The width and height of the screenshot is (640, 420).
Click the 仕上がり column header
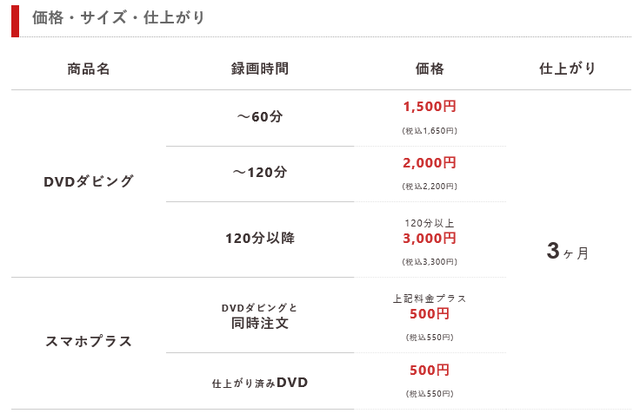[x=567, y=69]
